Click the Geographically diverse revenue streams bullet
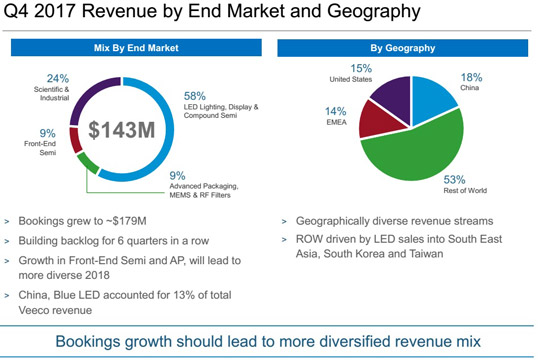This screenshot has width=542, height=360. coord(394,221)
